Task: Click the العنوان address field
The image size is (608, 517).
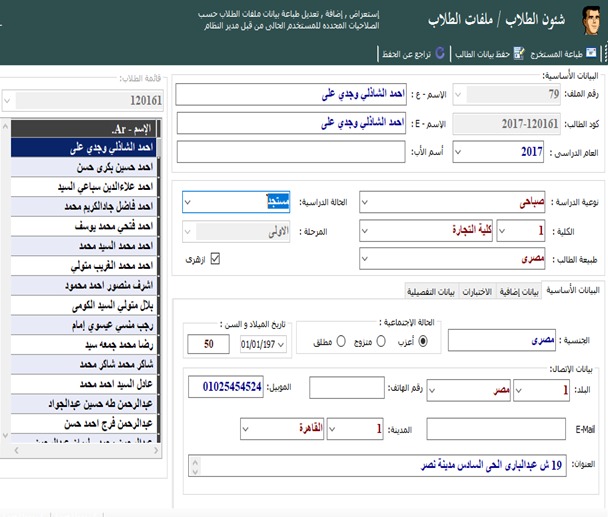Action: tap(377, 465)
